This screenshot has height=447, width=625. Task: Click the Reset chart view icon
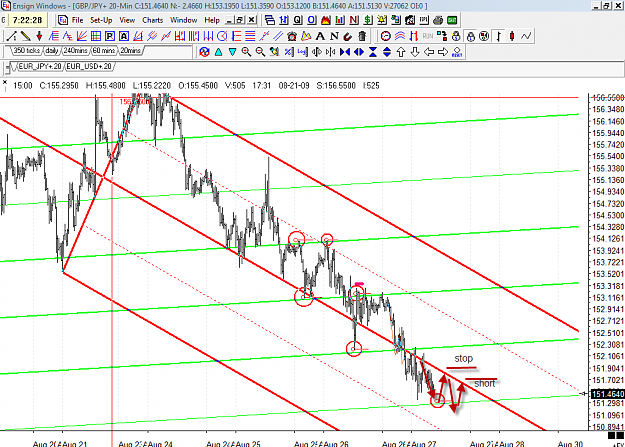[457, 52]
